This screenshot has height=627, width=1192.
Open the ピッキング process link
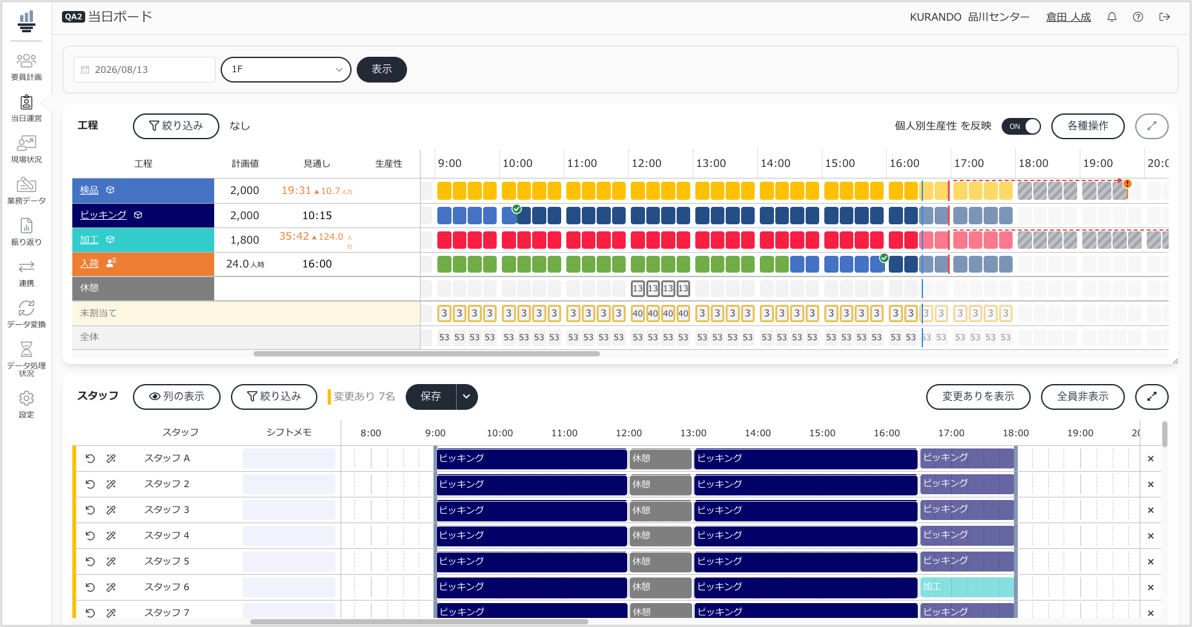[x=103, y=215]
